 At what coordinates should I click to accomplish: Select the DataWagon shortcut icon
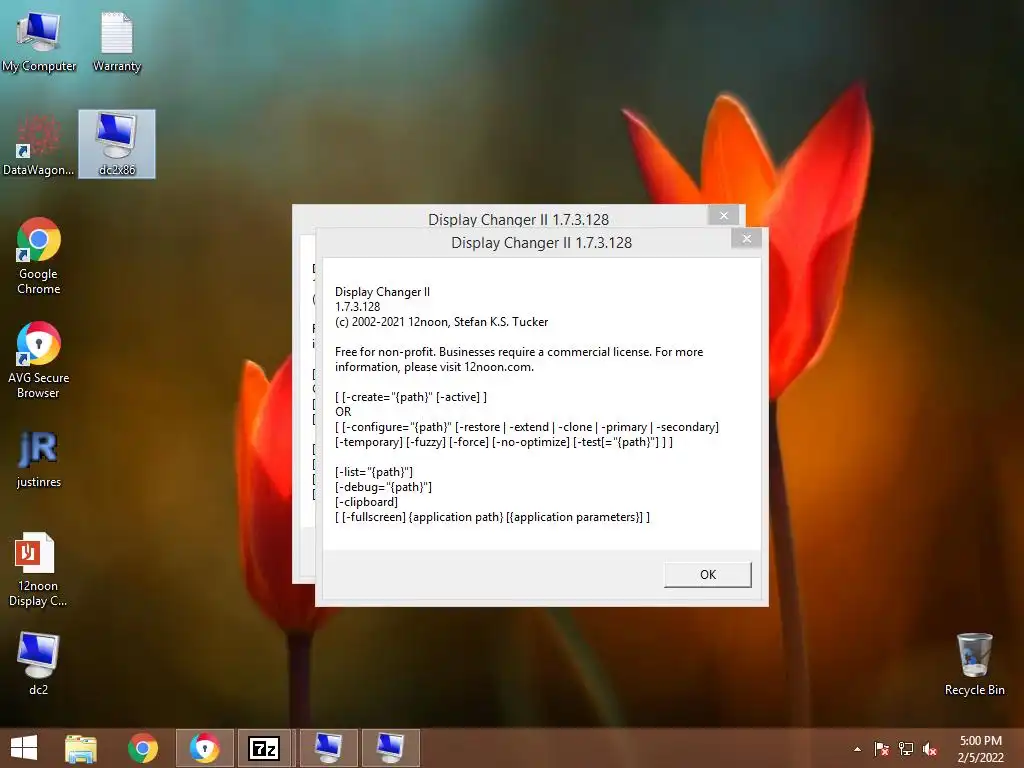click(39, 144)
